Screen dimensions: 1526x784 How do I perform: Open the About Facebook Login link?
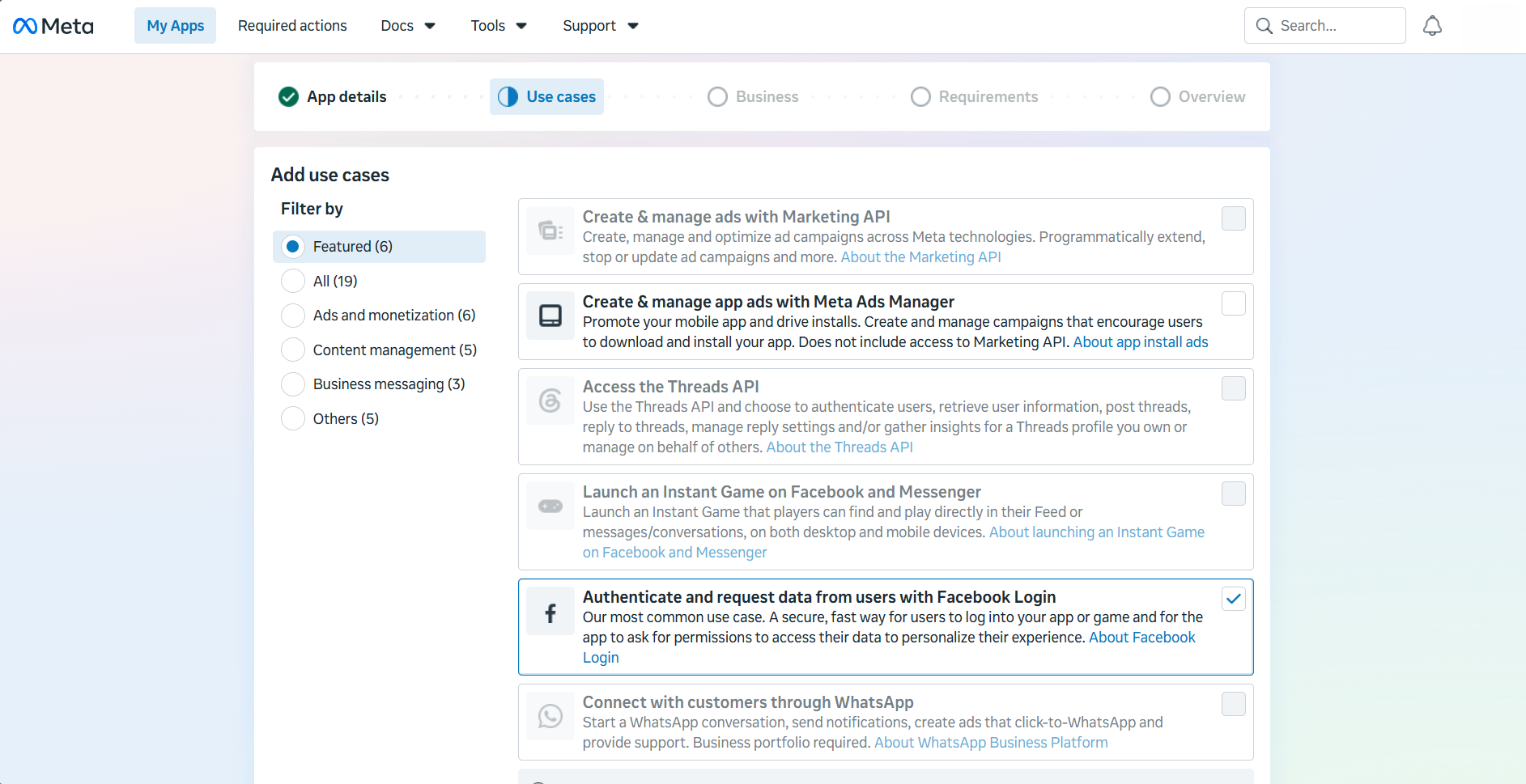click(1141, 638)
